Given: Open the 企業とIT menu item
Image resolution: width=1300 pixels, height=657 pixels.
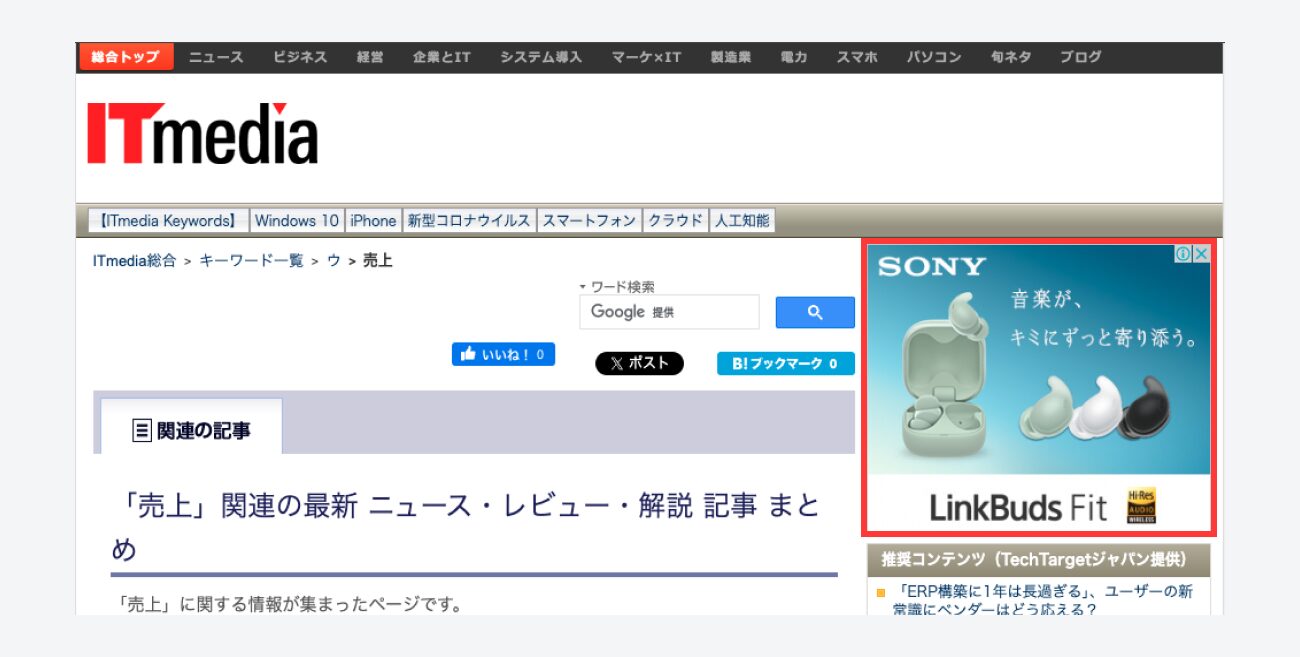Looking at the screenshot, I should [442, 57].
